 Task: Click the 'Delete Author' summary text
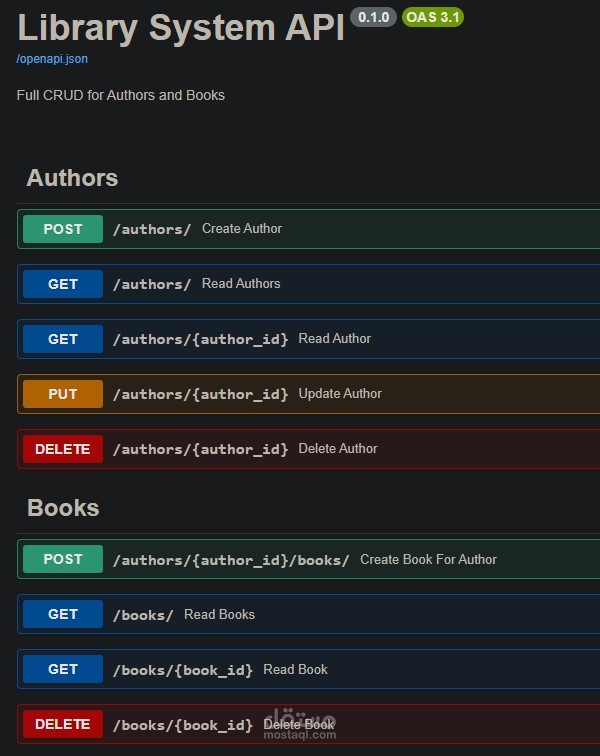(x=338, y=448)
